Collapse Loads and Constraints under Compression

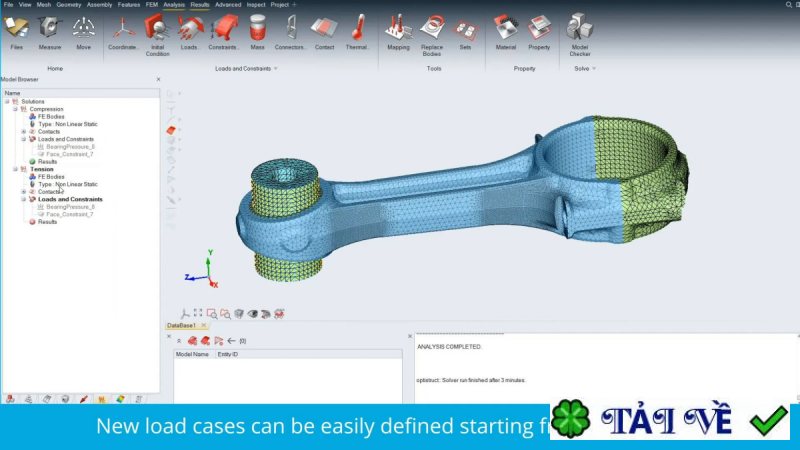click(x=23, y=139)
